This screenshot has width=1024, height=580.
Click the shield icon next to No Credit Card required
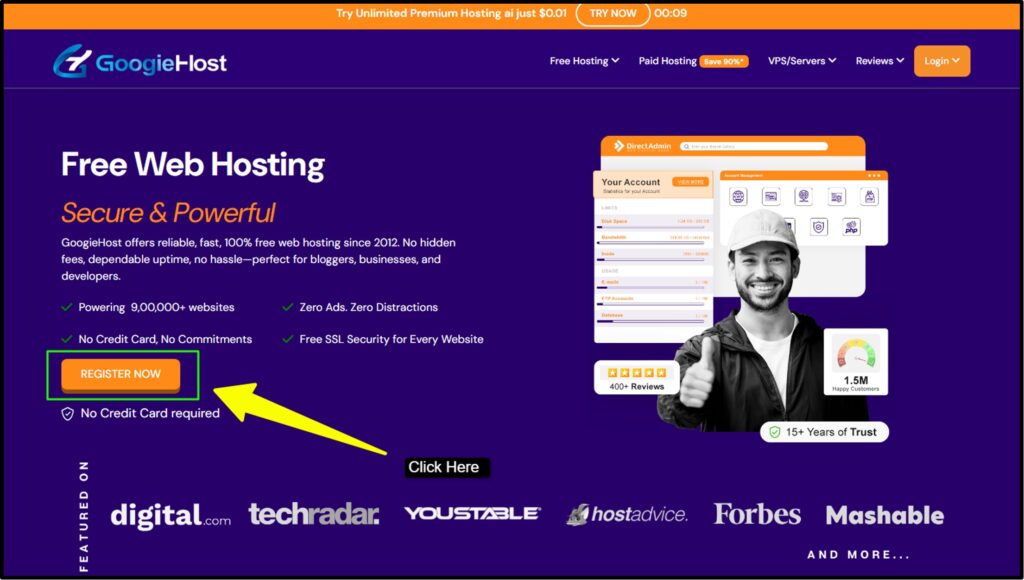point(68,413)
